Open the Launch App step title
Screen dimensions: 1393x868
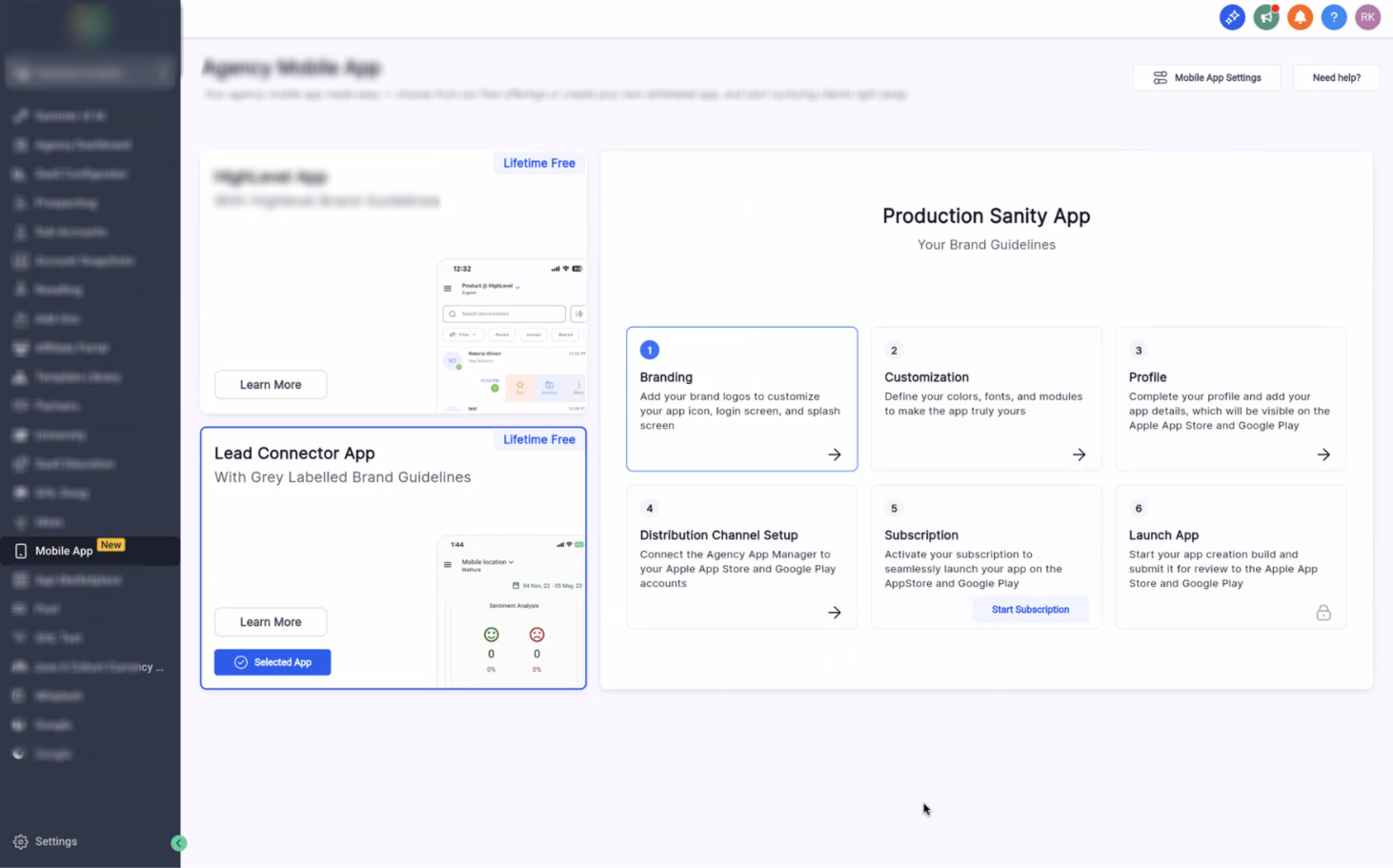click(1163, 535)
